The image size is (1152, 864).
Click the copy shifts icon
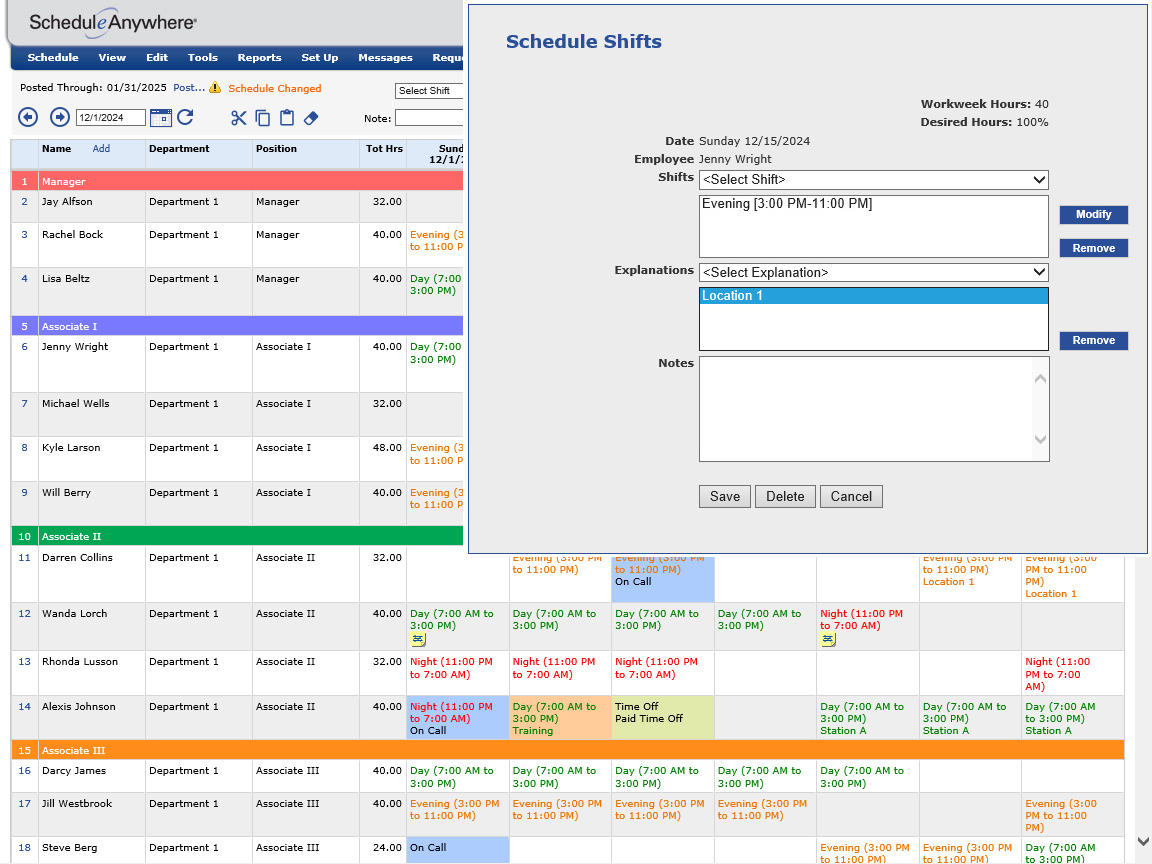coord(263,118)
